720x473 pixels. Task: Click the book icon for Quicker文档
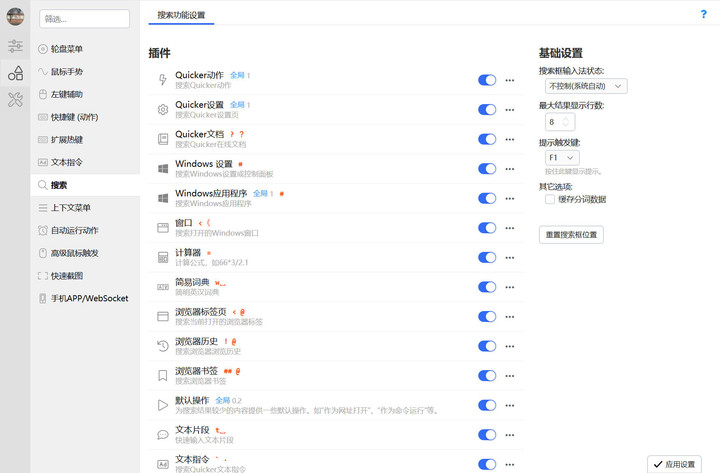tap(163, 139)
